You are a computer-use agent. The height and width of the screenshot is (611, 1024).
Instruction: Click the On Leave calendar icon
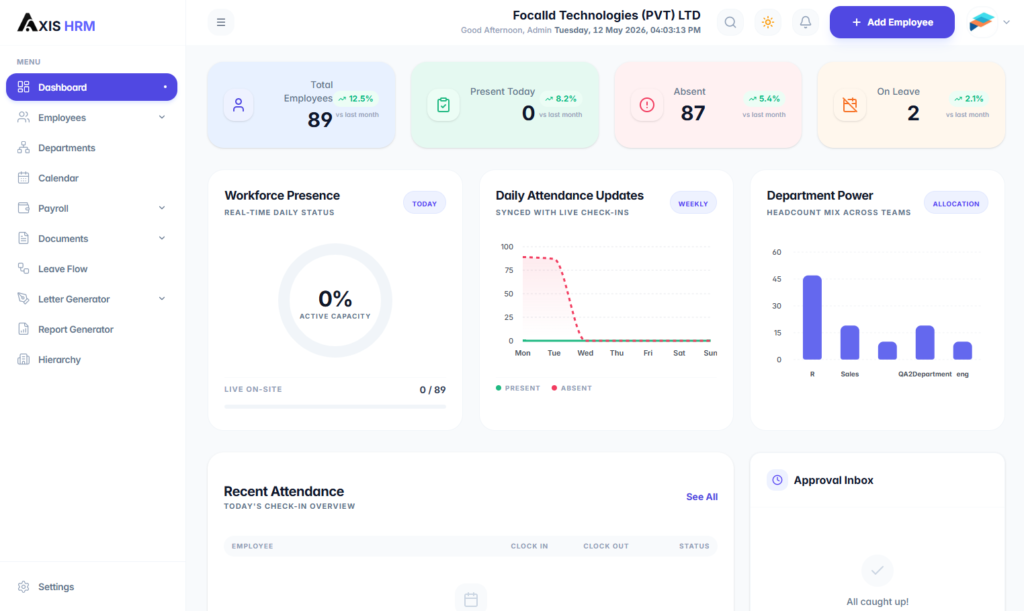tap(850, 104)
